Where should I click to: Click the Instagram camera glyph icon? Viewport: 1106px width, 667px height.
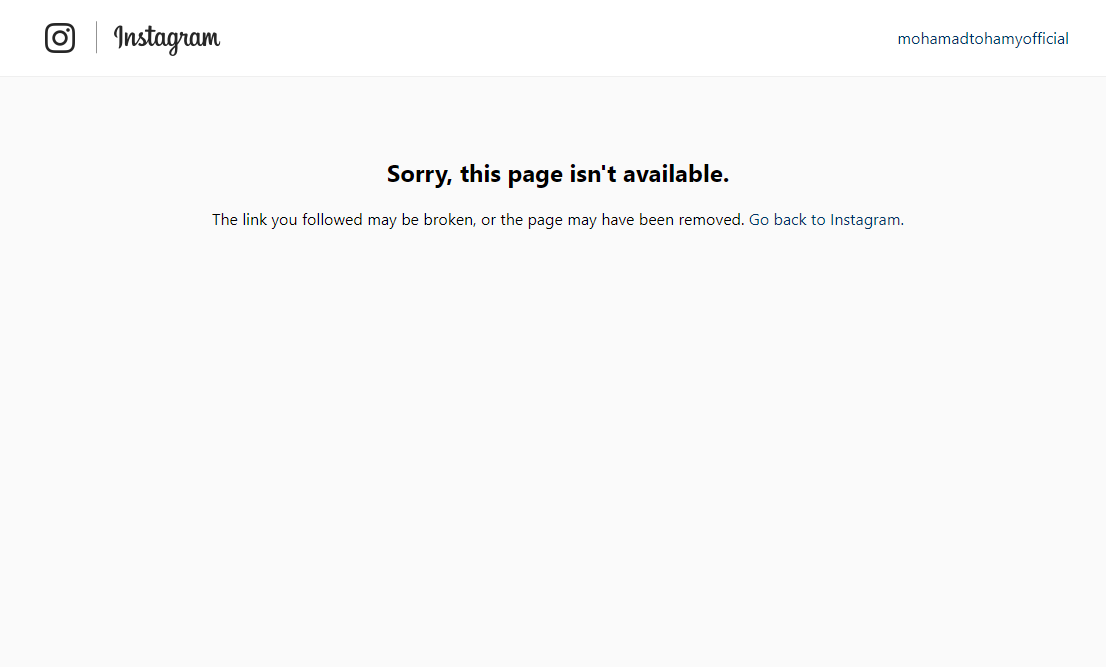(x=60, y=38)
